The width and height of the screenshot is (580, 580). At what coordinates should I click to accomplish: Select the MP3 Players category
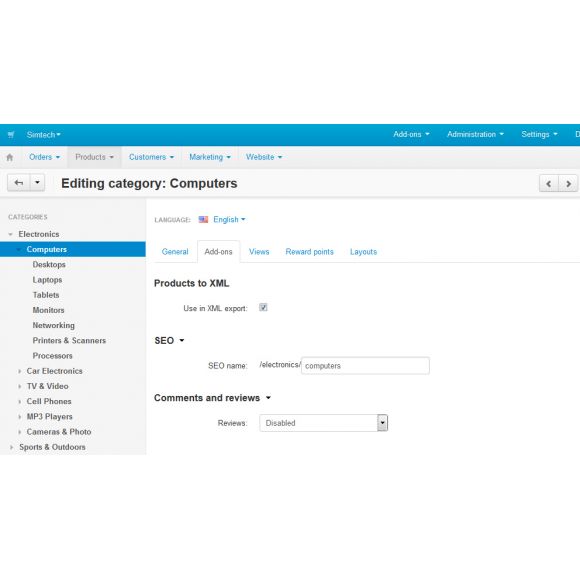click(x=50, y=417)
